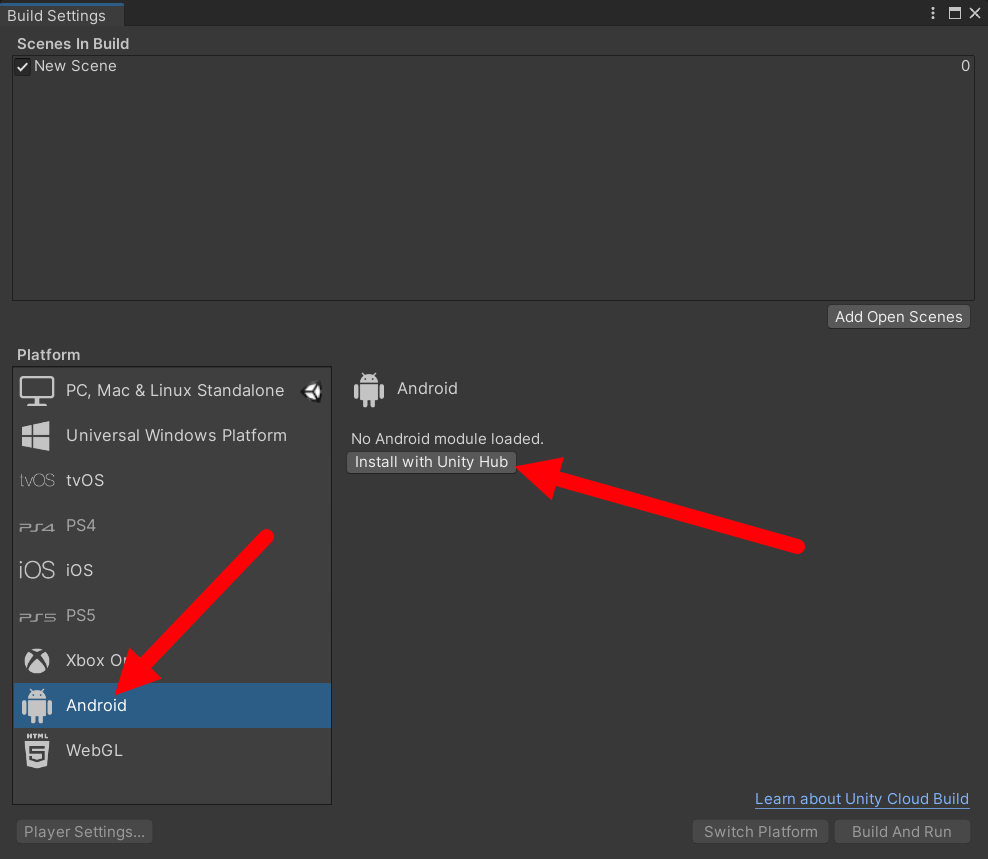
Task: Click the tvOS platform icon
Action: (x=37, y=481)
